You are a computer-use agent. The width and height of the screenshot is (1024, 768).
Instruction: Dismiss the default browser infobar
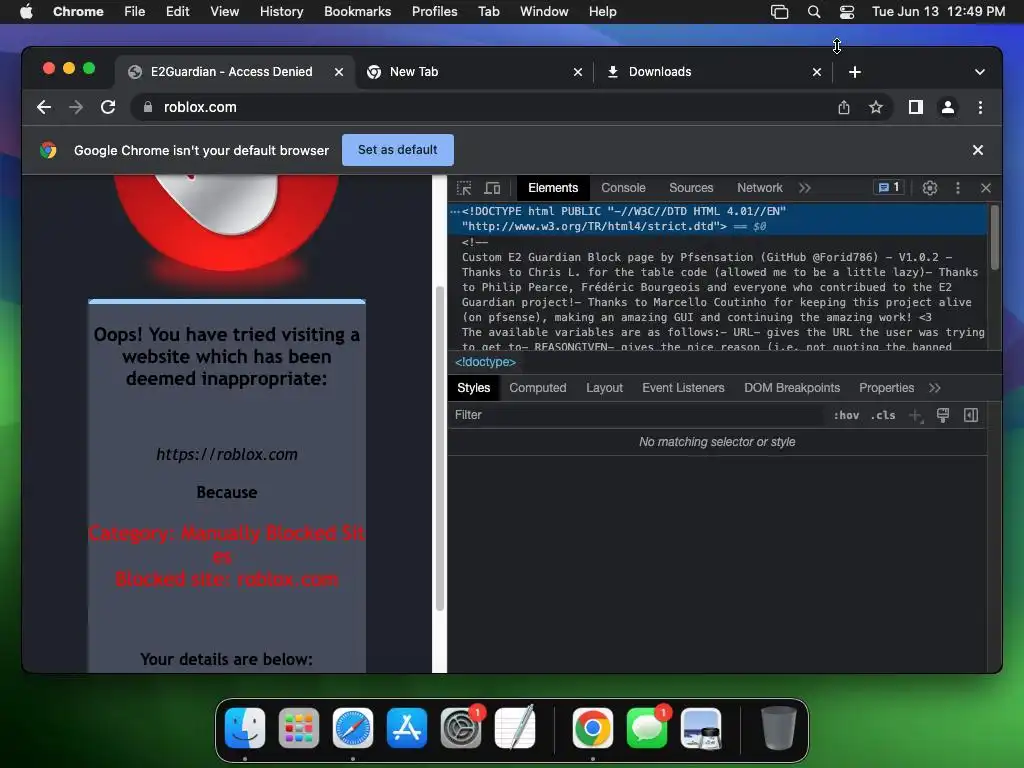pyautogui.click(x=978, y=150)
